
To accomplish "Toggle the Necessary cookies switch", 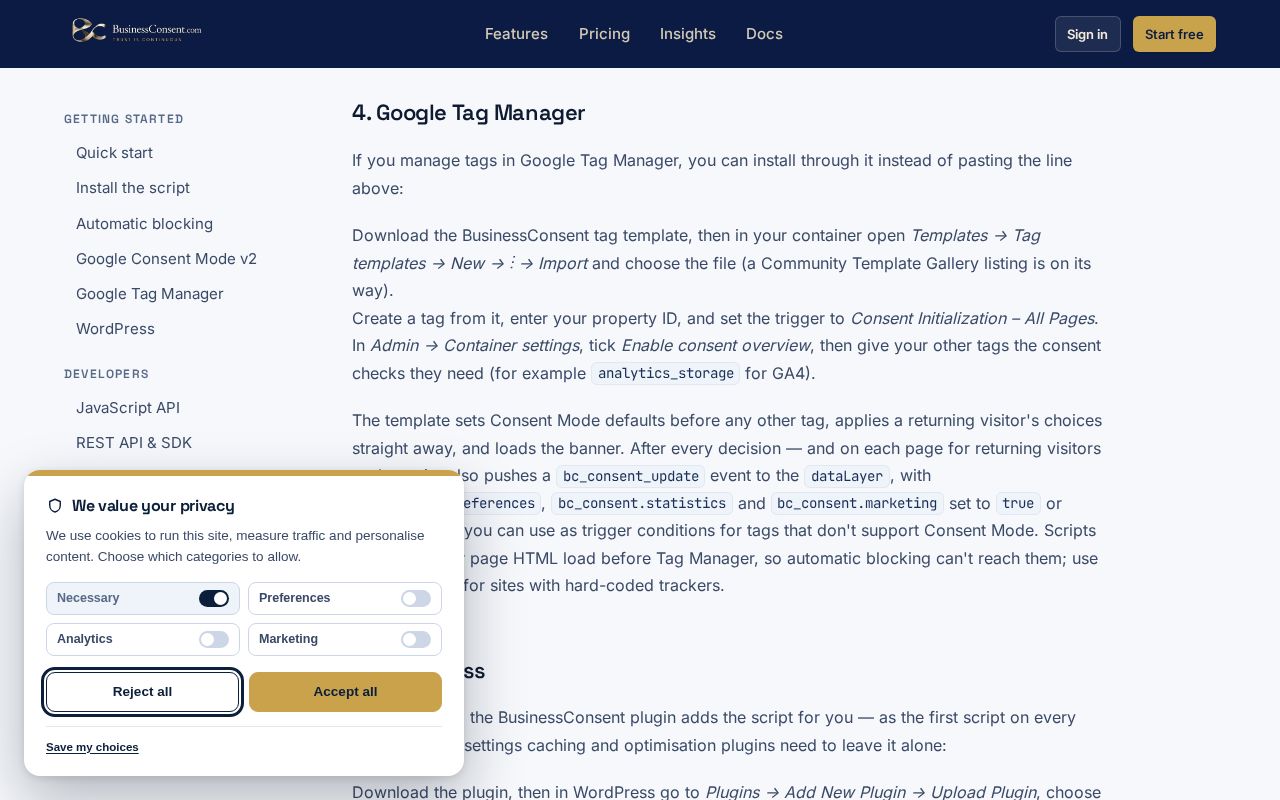I will click(214, 598).
